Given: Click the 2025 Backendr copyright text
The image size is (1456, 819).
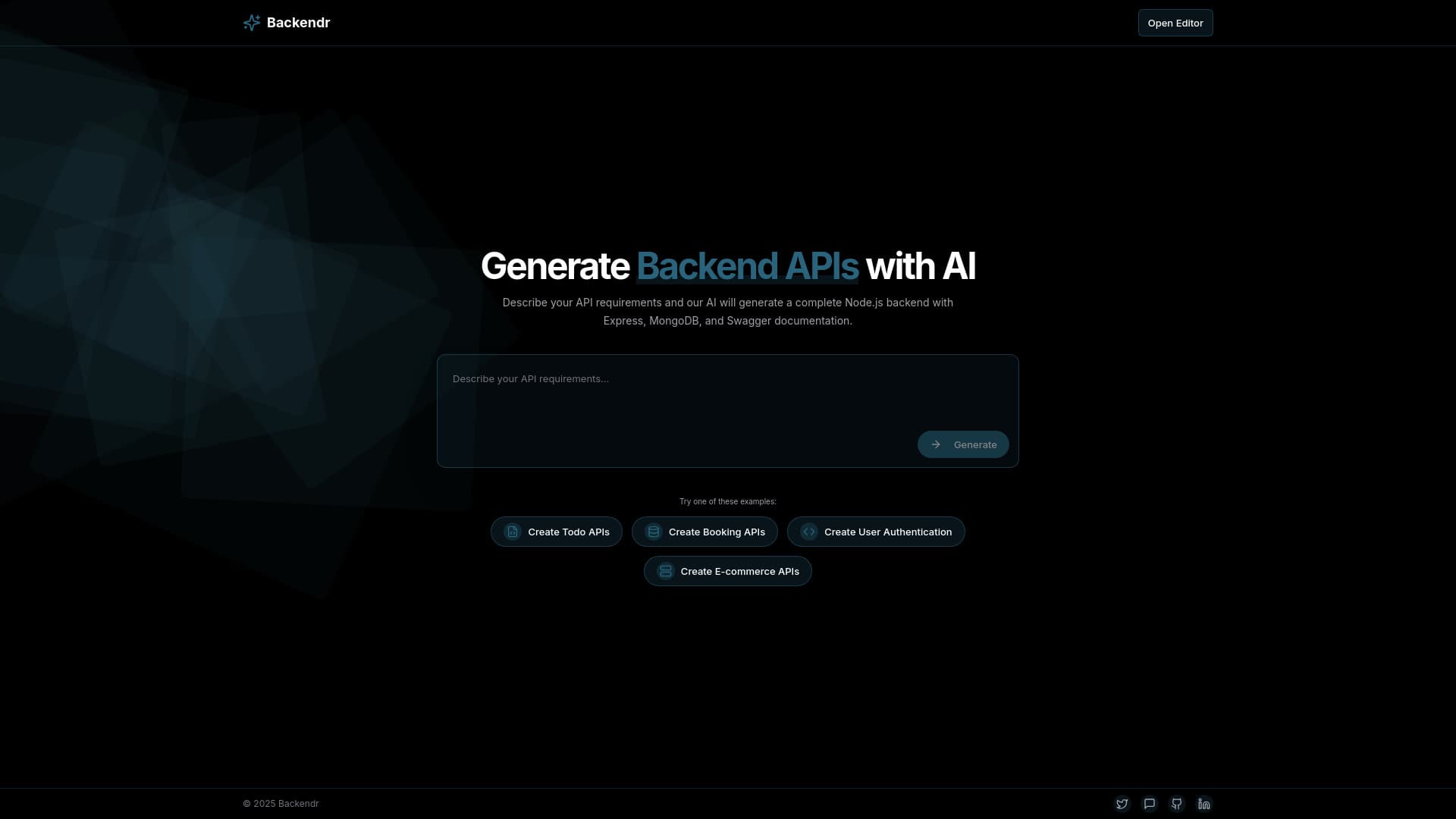Looking at the screenshot, I should 281,803.
